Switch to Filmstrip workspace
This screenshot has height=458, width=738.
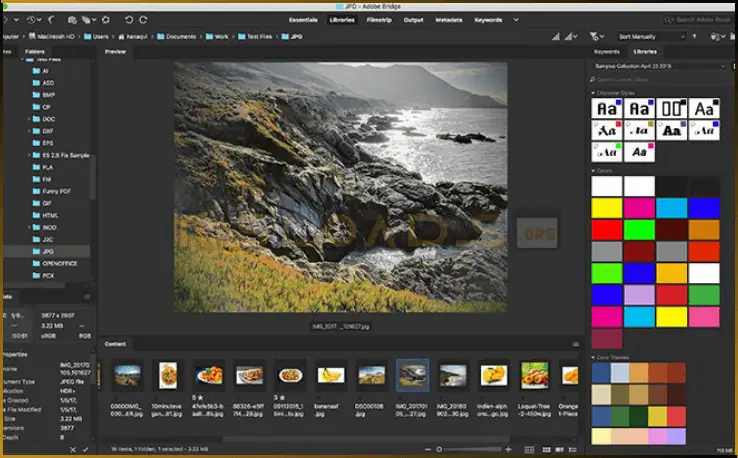379,20
